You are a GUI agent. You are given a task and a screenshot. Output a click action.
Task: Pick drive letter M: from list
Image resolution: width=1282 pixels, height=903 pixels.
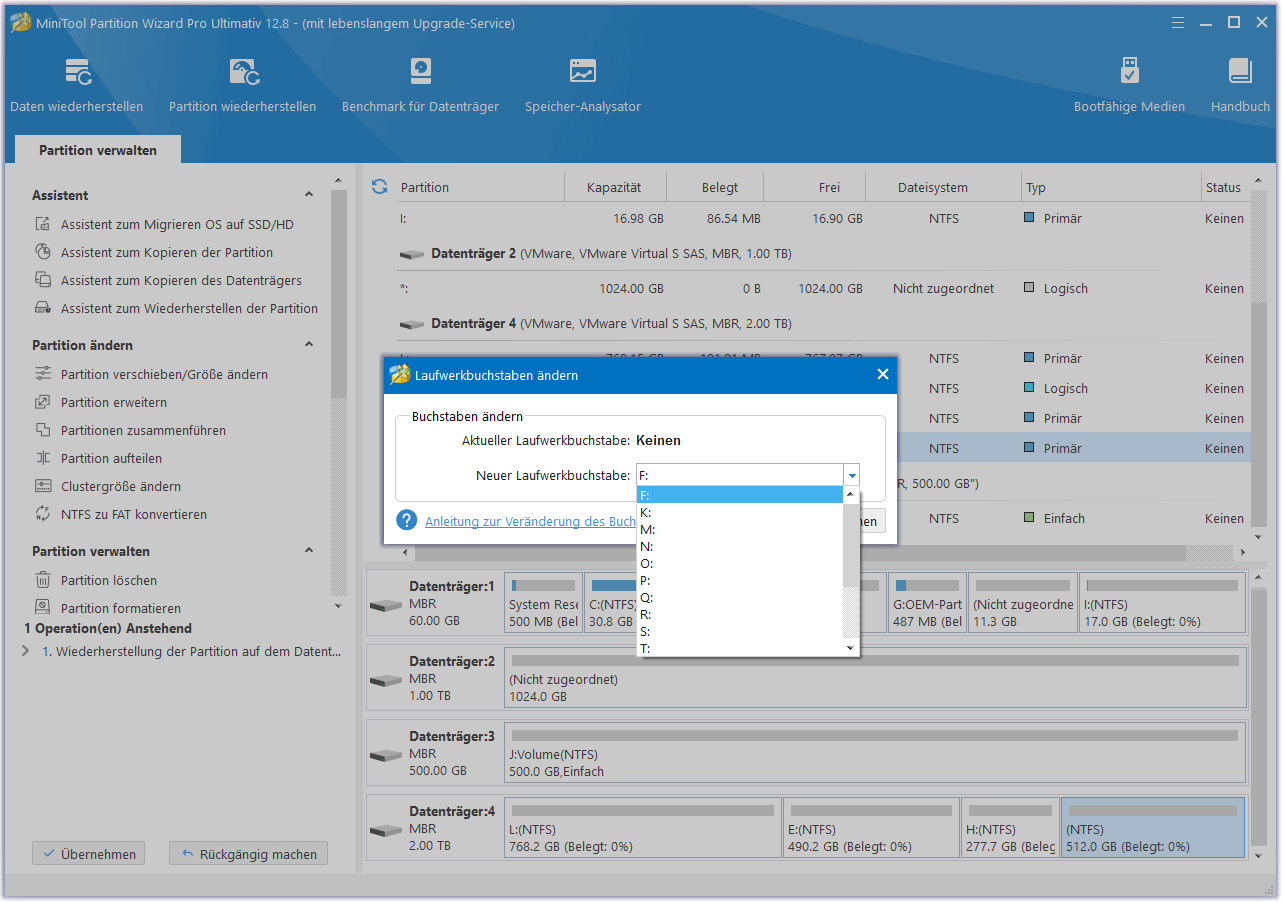pyautogui.click(x=740, y=529)
